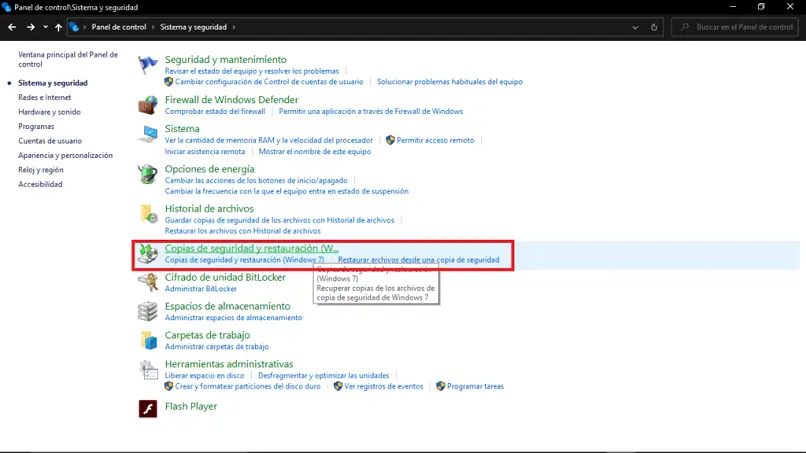This screenshot has height=453, width=806.
Task: Click the Buscar en el Panel de control field
Action: [x=735, y=27]
